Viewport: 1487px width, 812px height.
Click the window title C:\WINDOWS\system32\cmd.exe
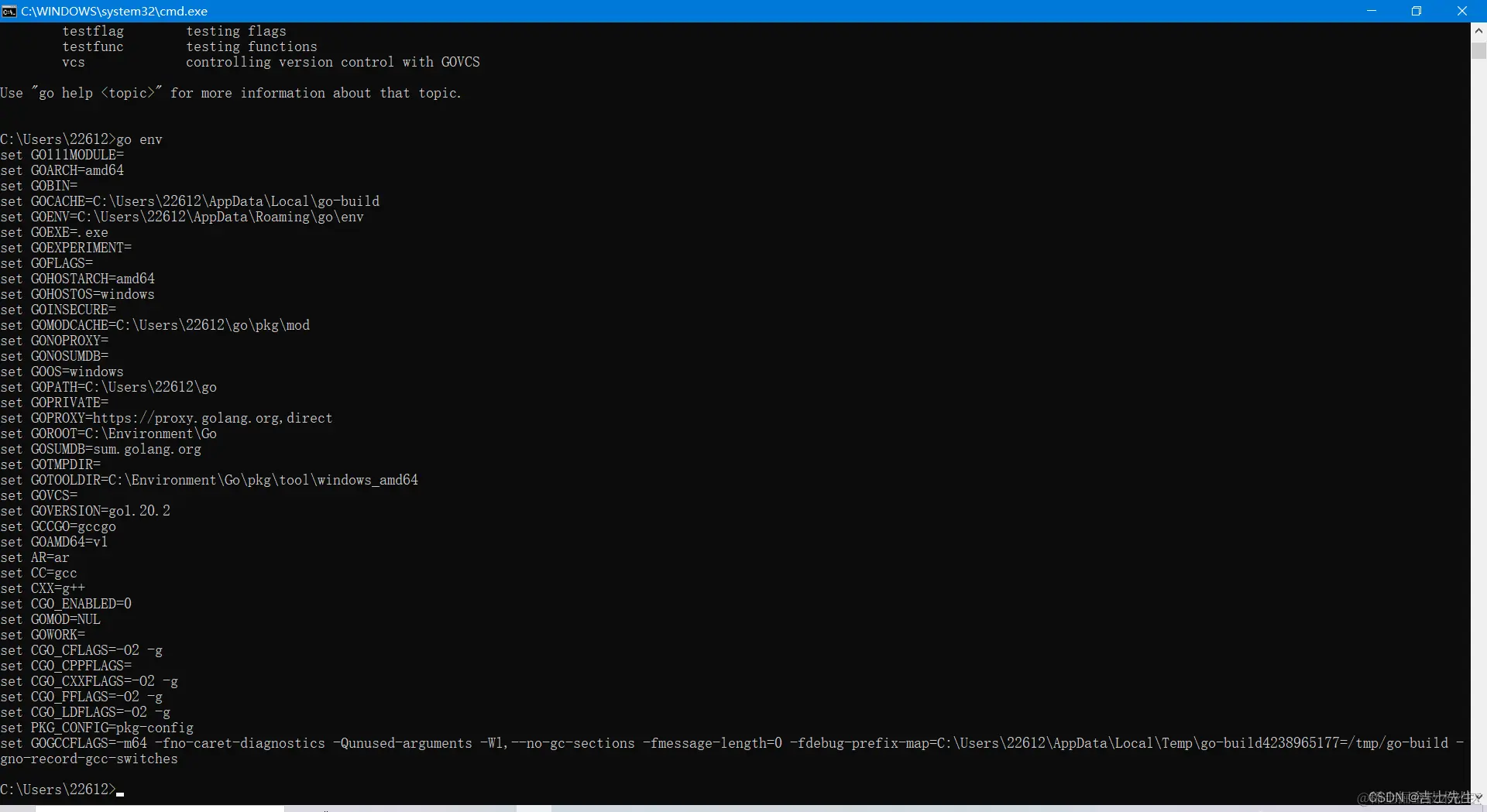click(x=114, y=11)
